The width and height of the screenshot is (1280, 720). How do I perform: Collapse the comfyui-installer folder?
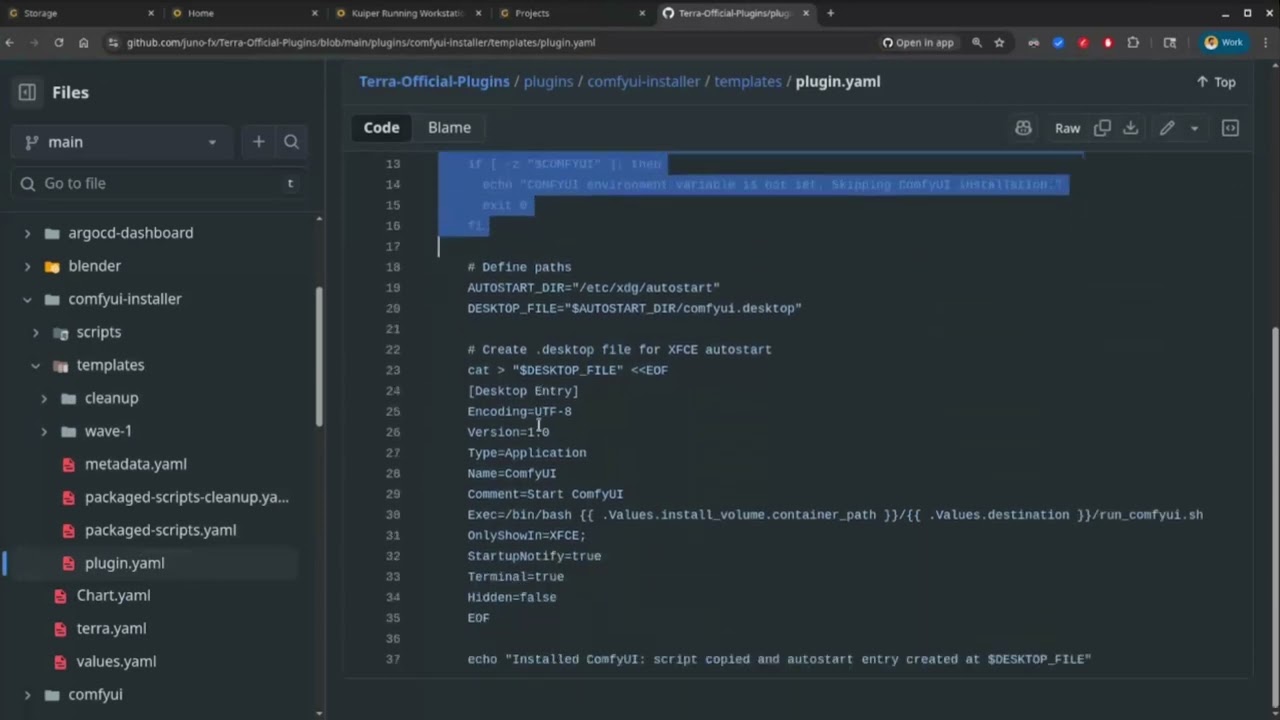click(27, 299)
